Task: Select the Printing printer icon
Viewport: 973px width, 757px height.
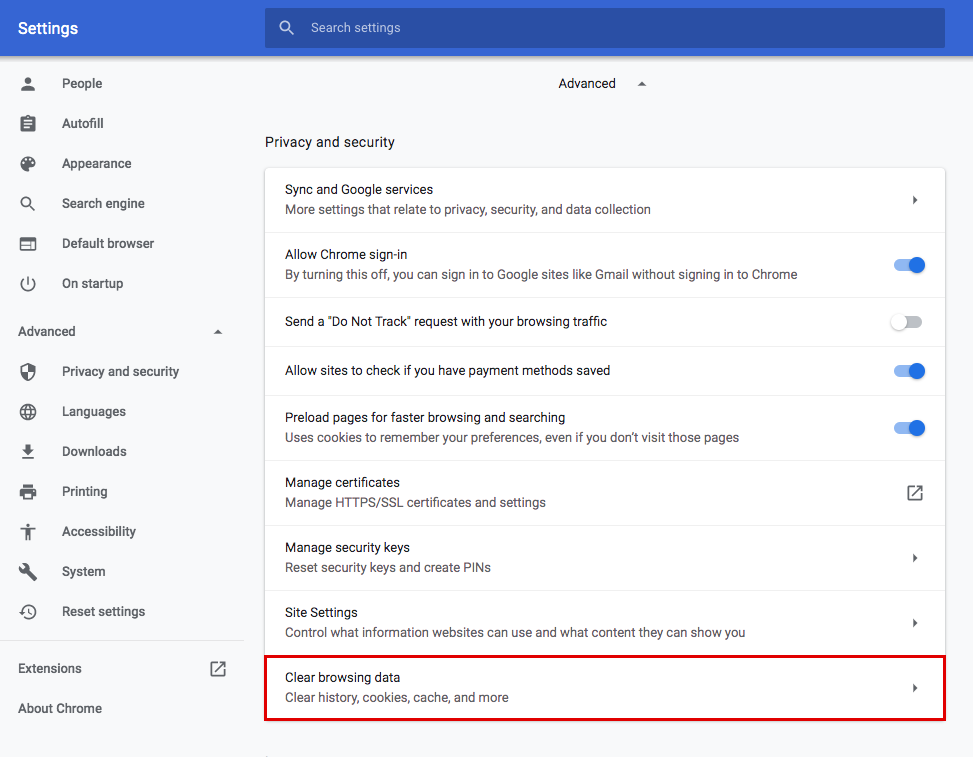Action: (x=27, y=491)
